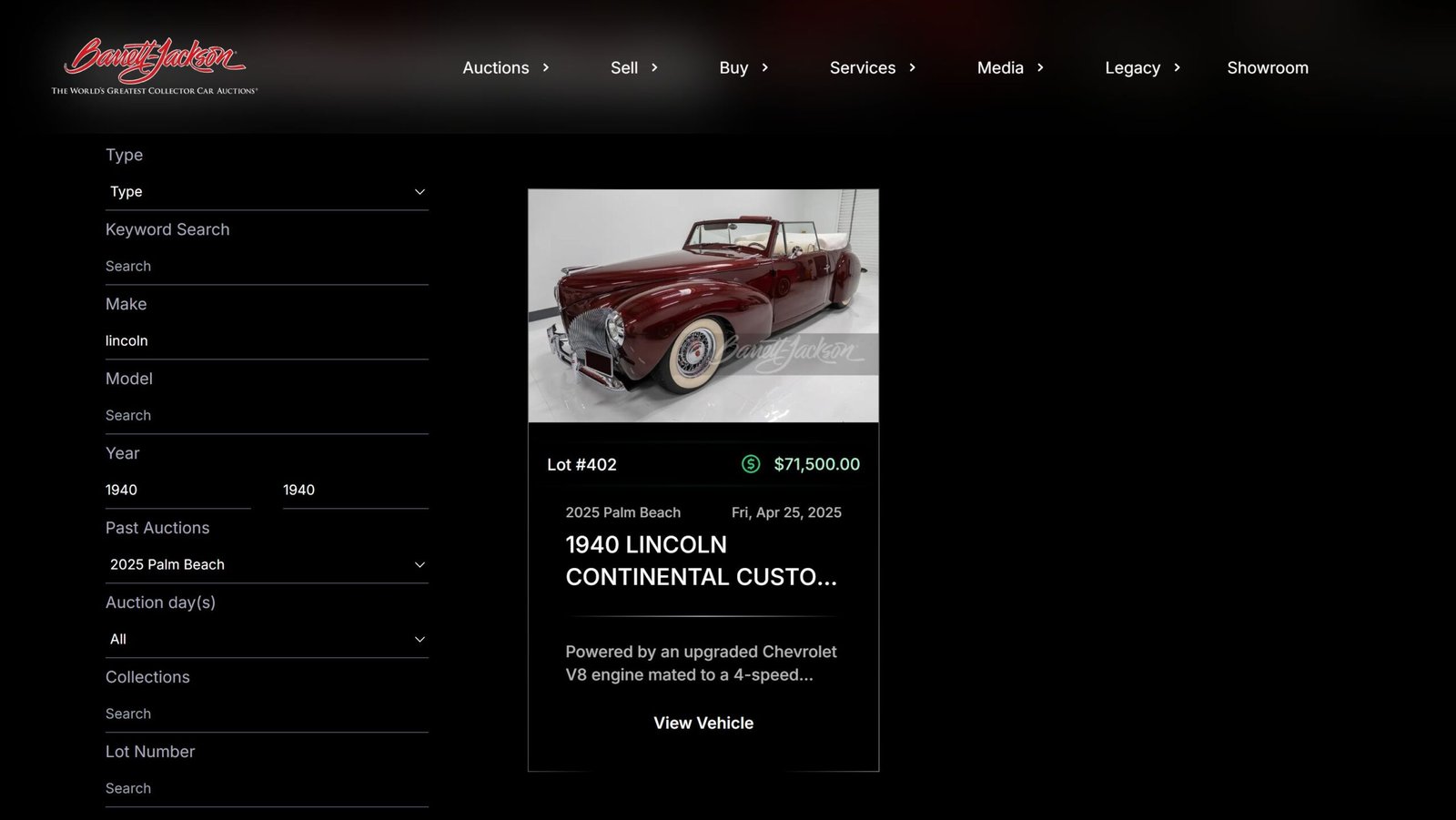The width and height of the screenshot is (1456, 820).
Task: Click the Make field containing lincoln
Action: [267, 341]
